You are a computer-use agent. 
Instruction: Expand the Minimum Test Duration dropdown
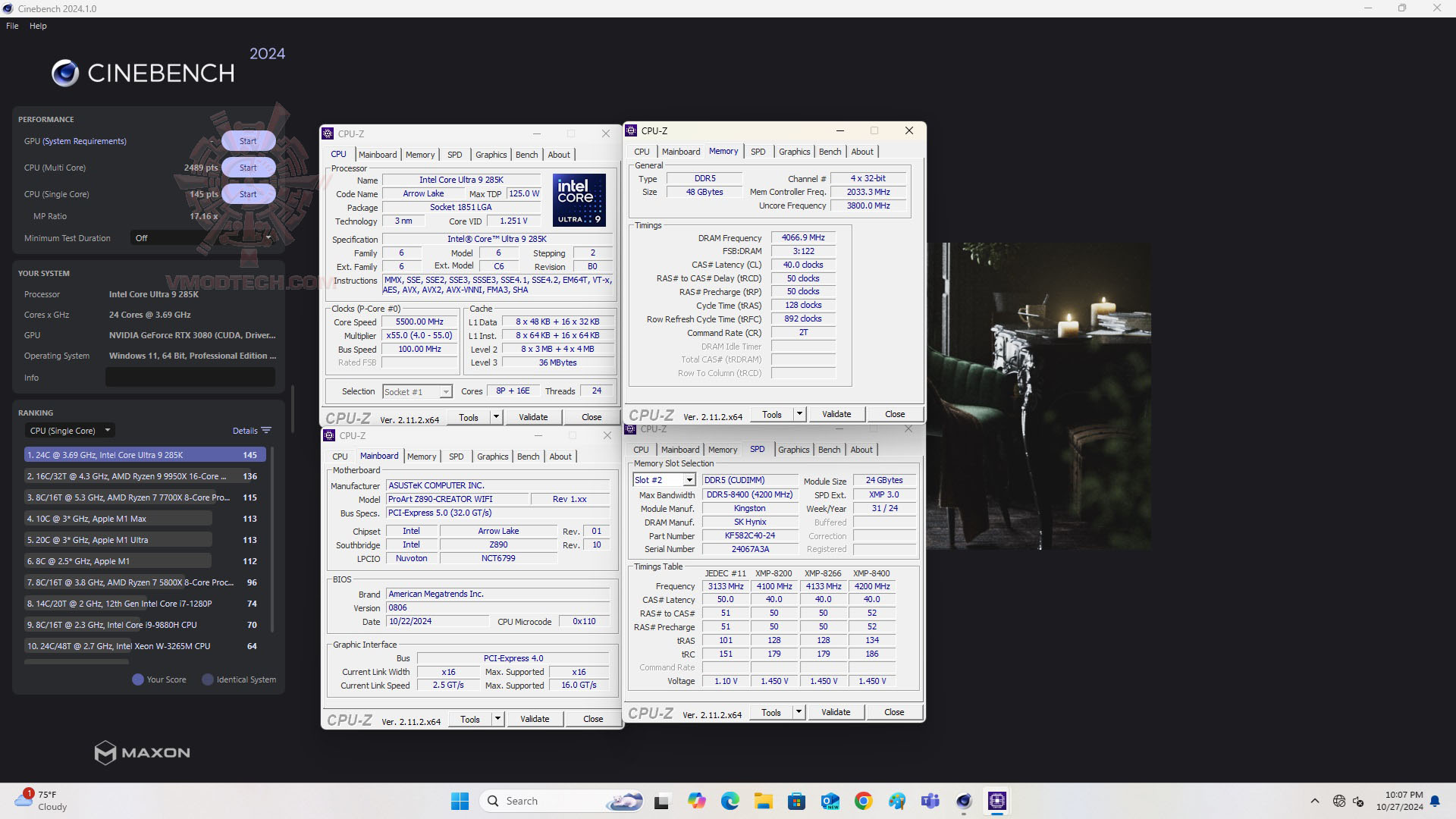point(268,238)
